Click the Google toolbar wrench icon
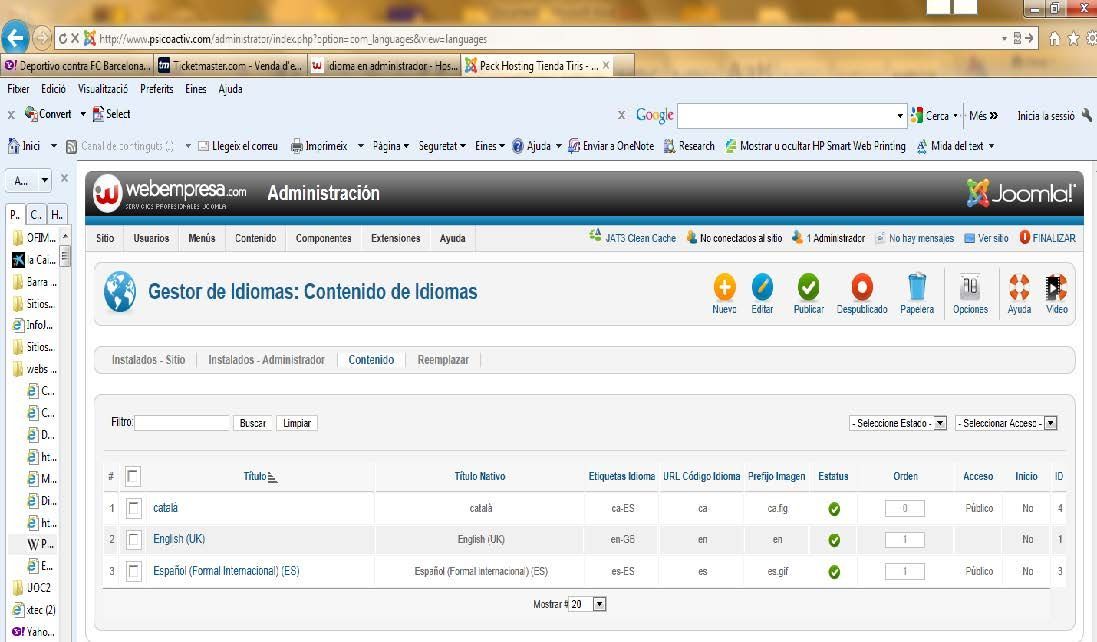Image resolution: width=1097 pixels, height=642 pixels. [x=1087, y=115]
